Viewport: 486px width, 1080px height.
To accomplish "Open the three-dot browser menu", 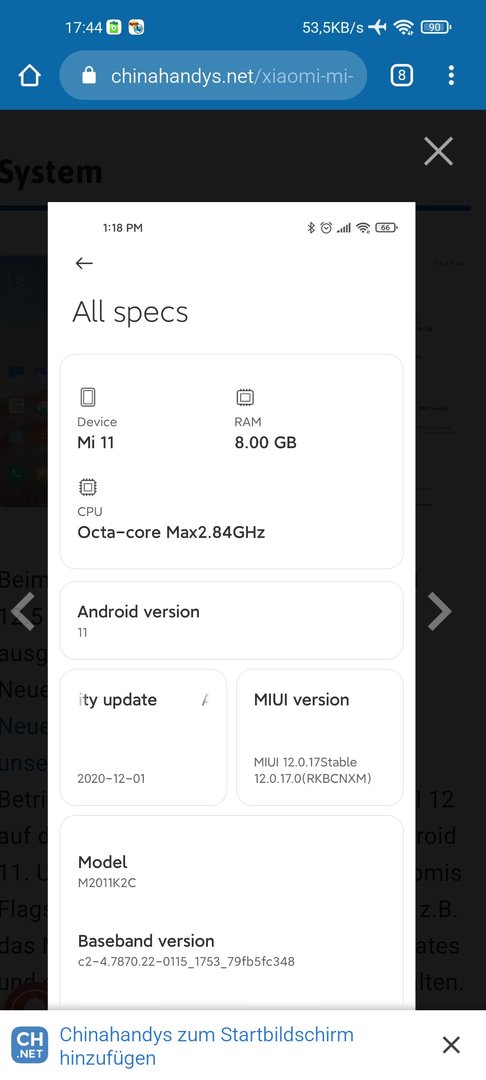I will pyautogui.click(x=451, y=75).
